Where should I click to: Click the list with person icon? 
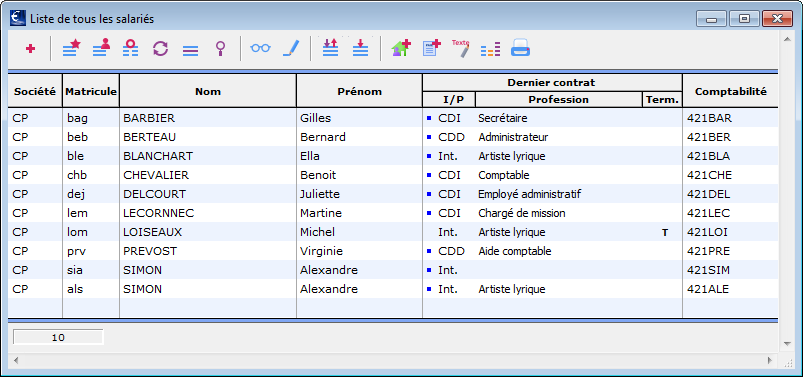pos(101,49)
